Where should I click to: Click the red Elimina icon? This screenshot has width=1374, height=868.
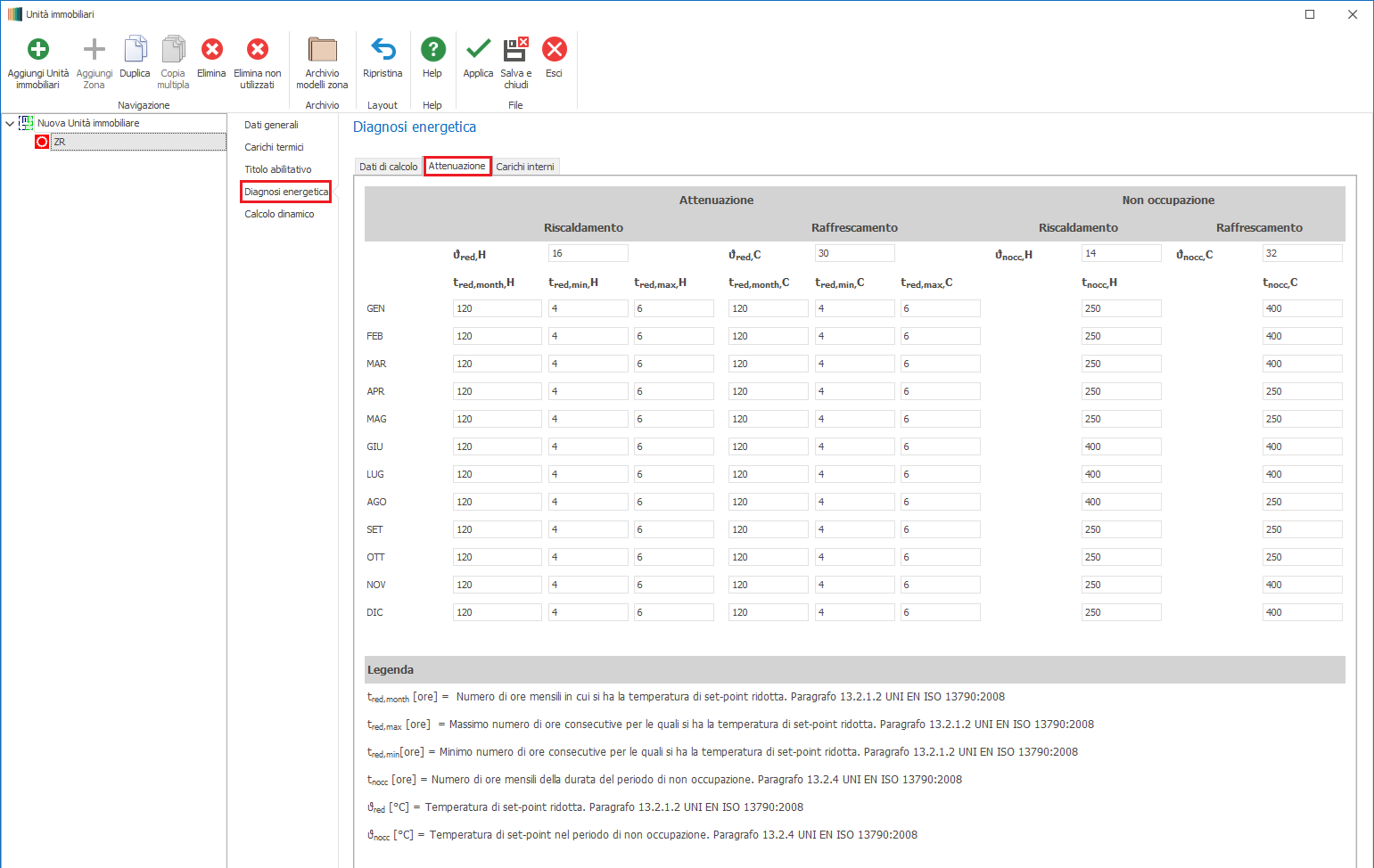211,50
